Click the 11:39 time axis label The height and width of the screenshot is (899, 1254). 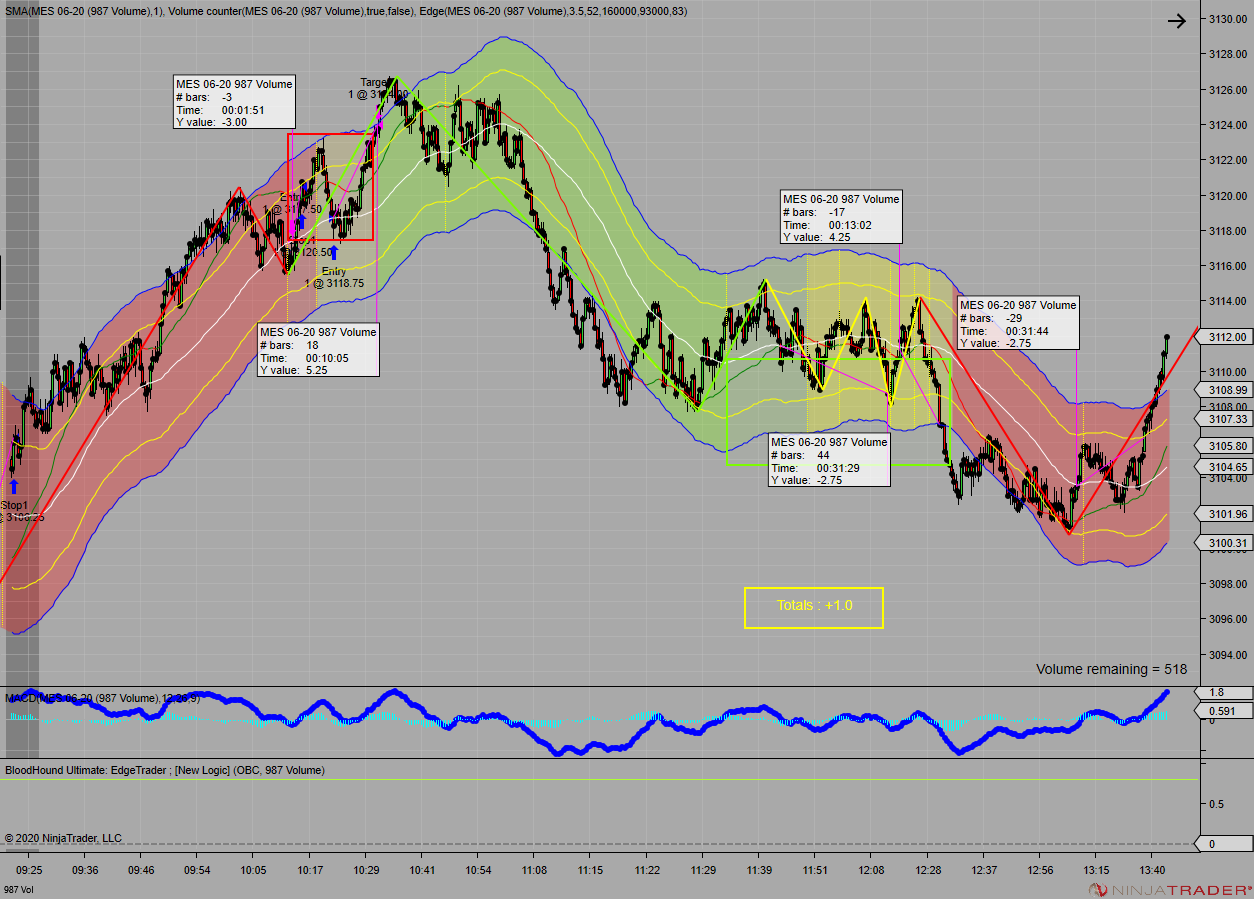[759, 870]
